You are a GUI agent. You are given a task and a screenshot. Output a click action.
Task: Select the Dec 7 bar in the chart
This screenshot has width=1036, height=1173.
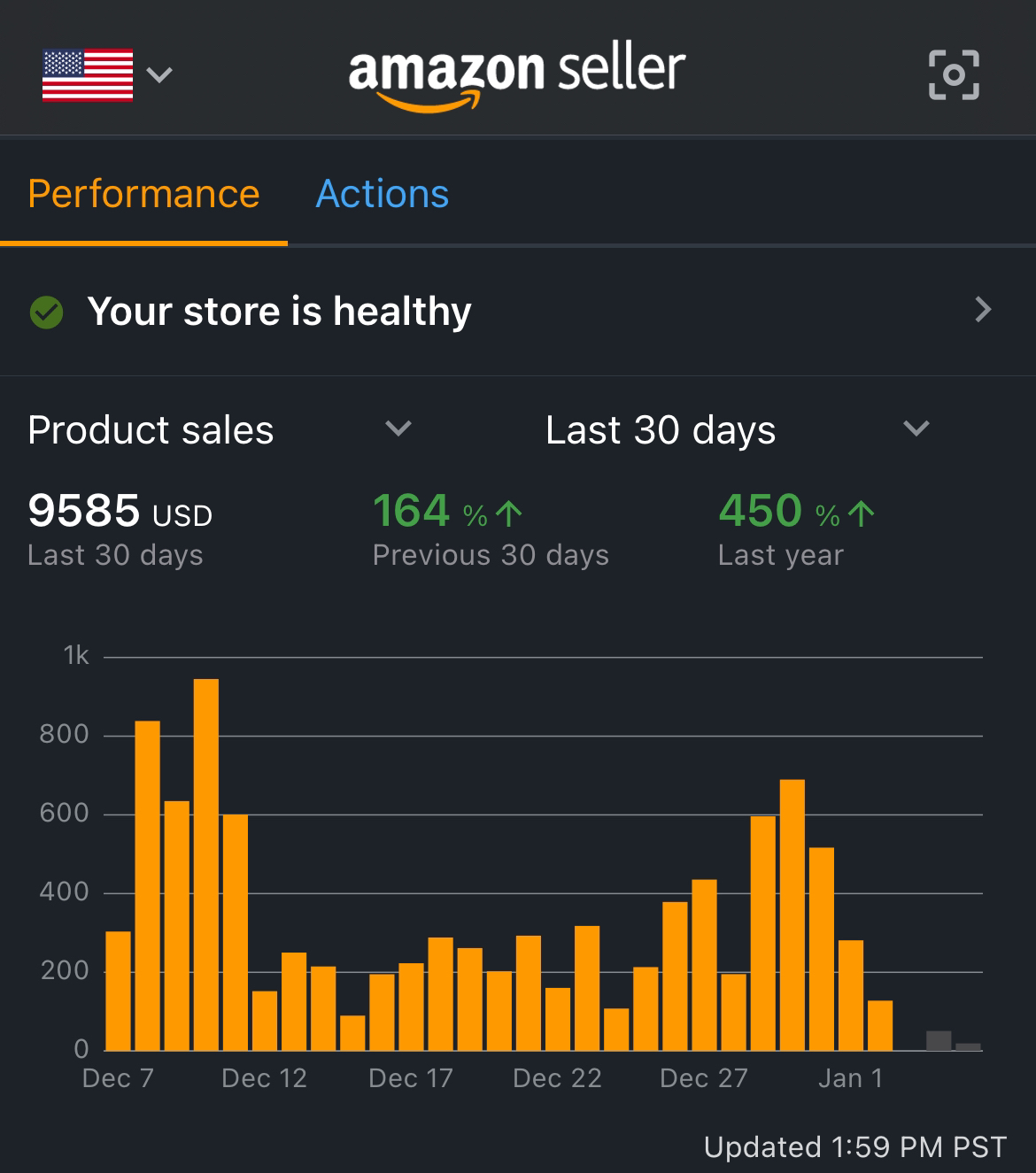point(118,991)
